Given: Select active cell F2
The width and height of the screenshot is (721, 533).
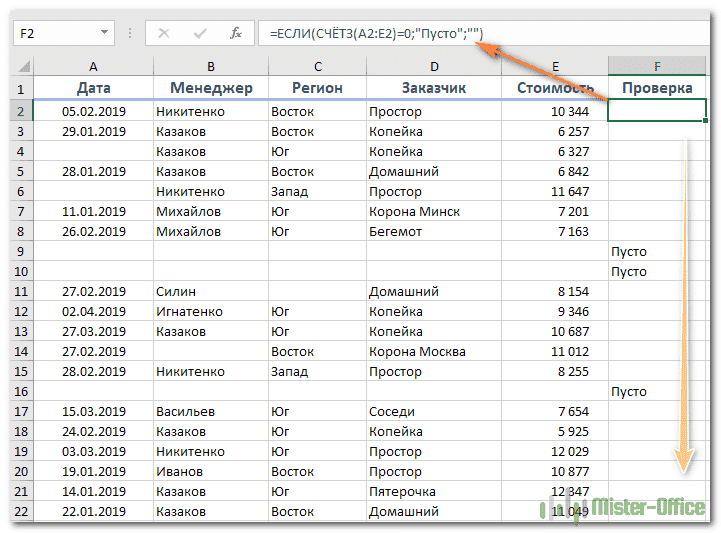Looking at the screenshot, I should click(657, 112).
